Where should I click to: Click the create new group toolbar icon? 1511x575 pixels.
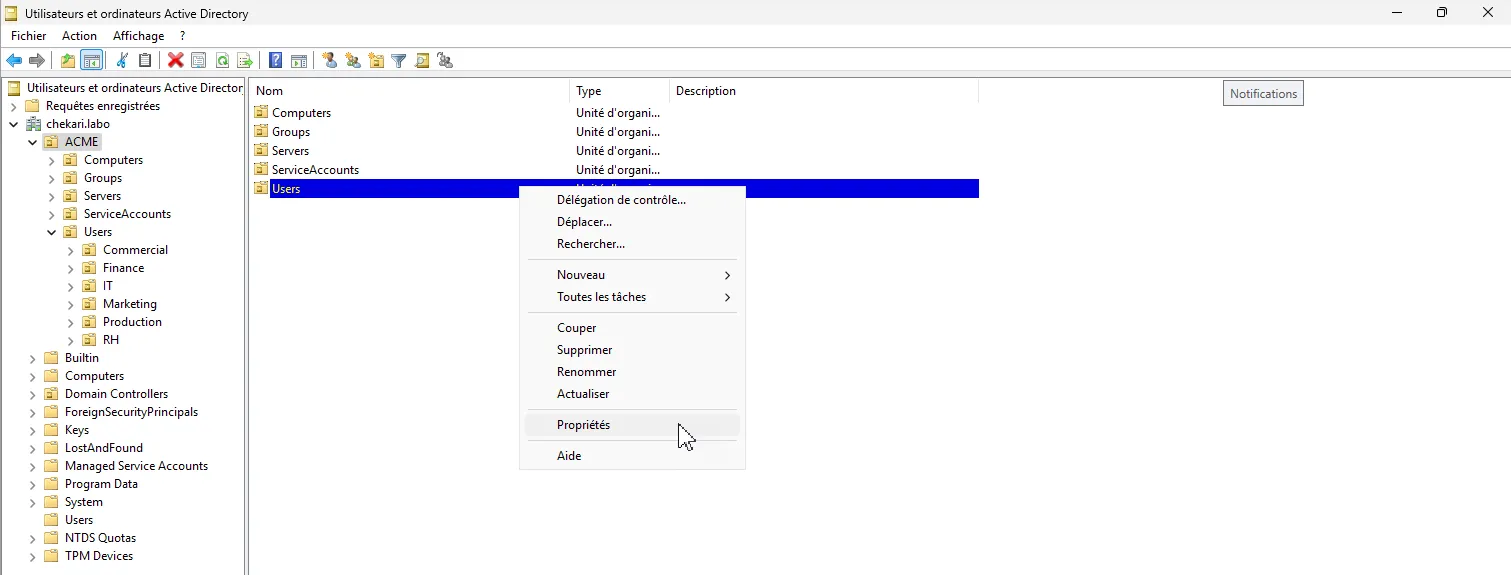click(353, 61)
